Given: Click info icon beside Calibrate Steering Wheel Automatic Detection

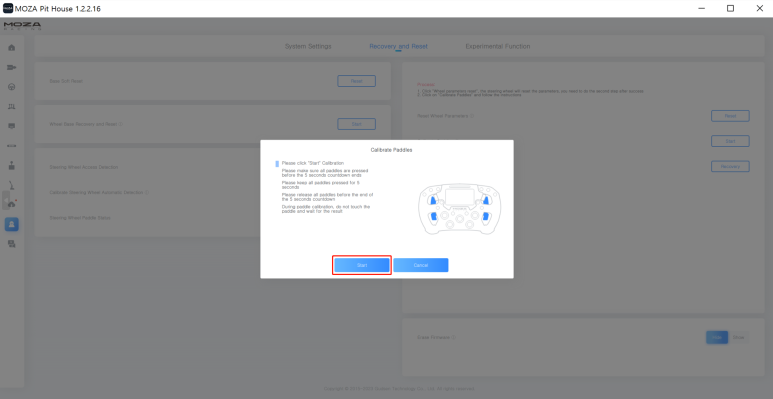Looking at the screenshot, I should point(147,192).
